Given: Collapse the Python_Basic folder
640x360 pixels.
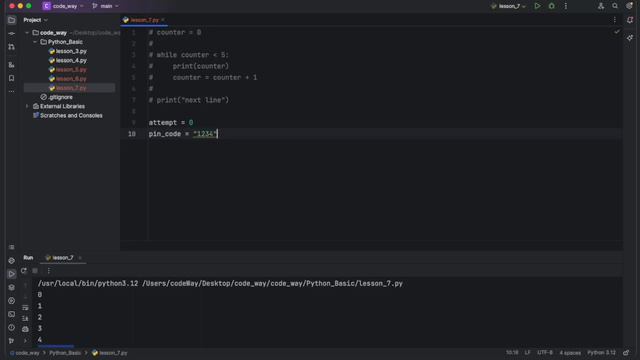Looking at the screenshot, I should [35, 42].
